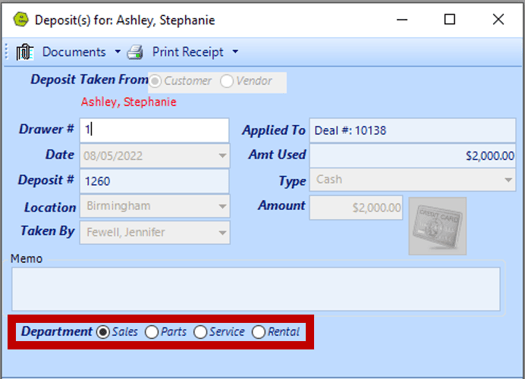This screenshot has width=525, height=379.
Task: Click the Date field label
Action: 60,154
